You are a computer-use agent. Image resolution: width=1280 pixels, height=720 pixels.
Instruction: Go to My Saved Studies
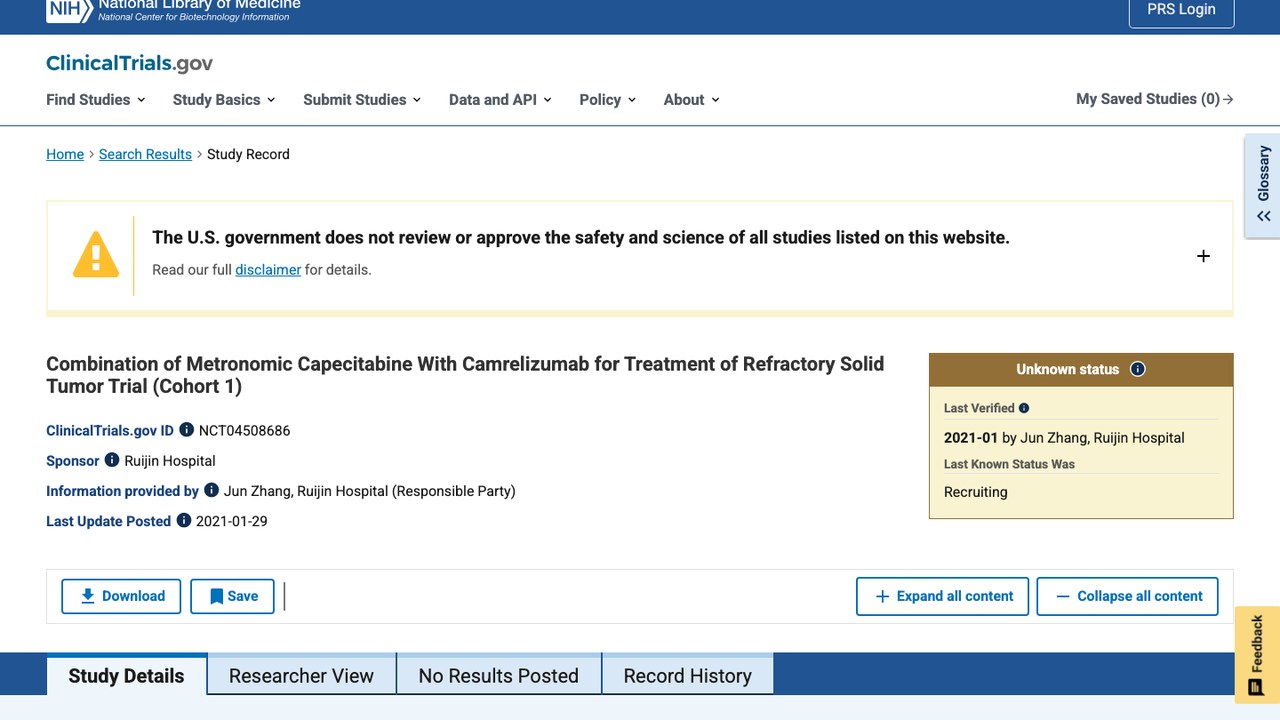click(x=1154, y=99)
